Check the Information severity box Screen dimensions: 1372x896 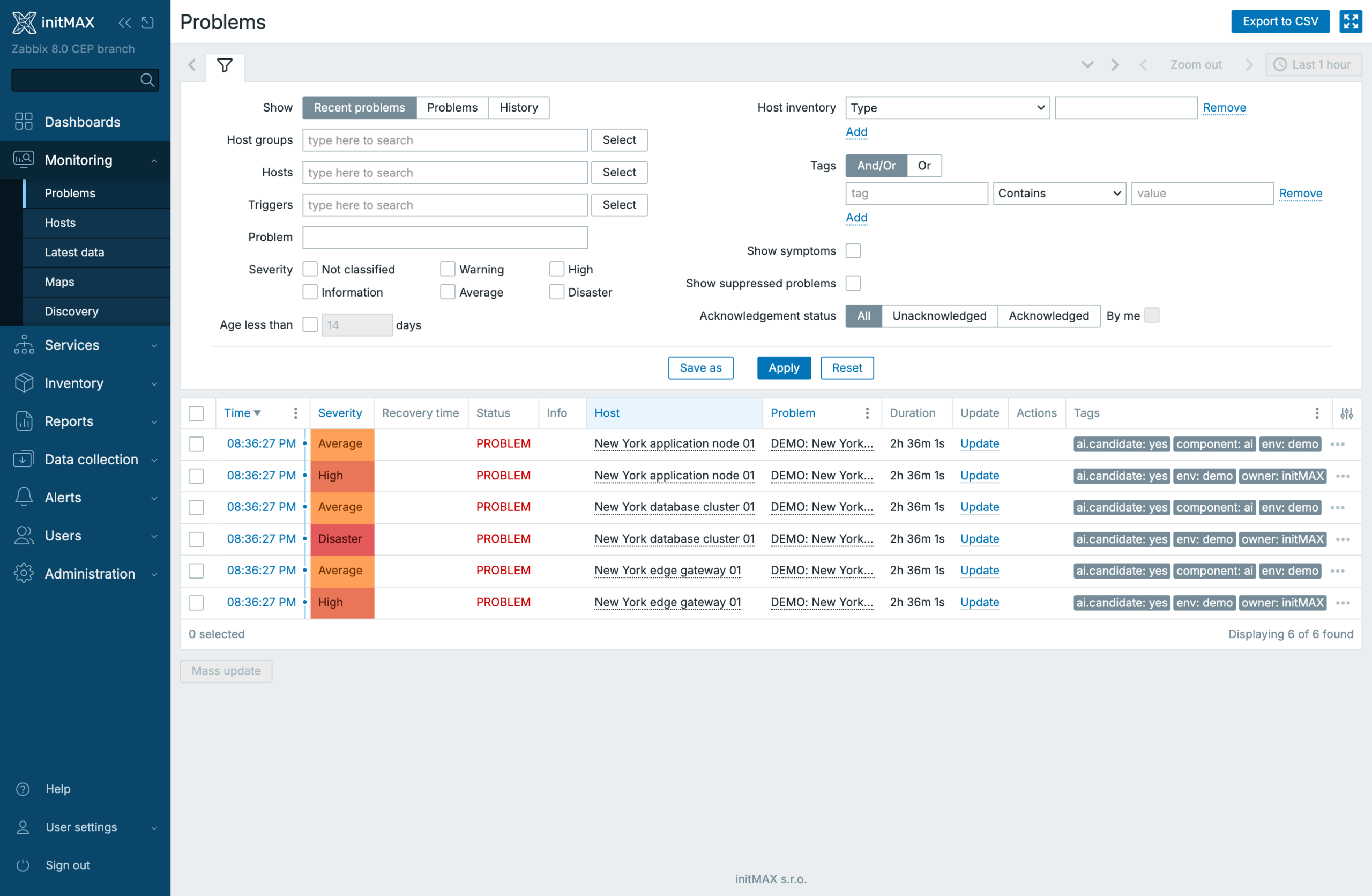pyautogui.click(x=310, y=292)
